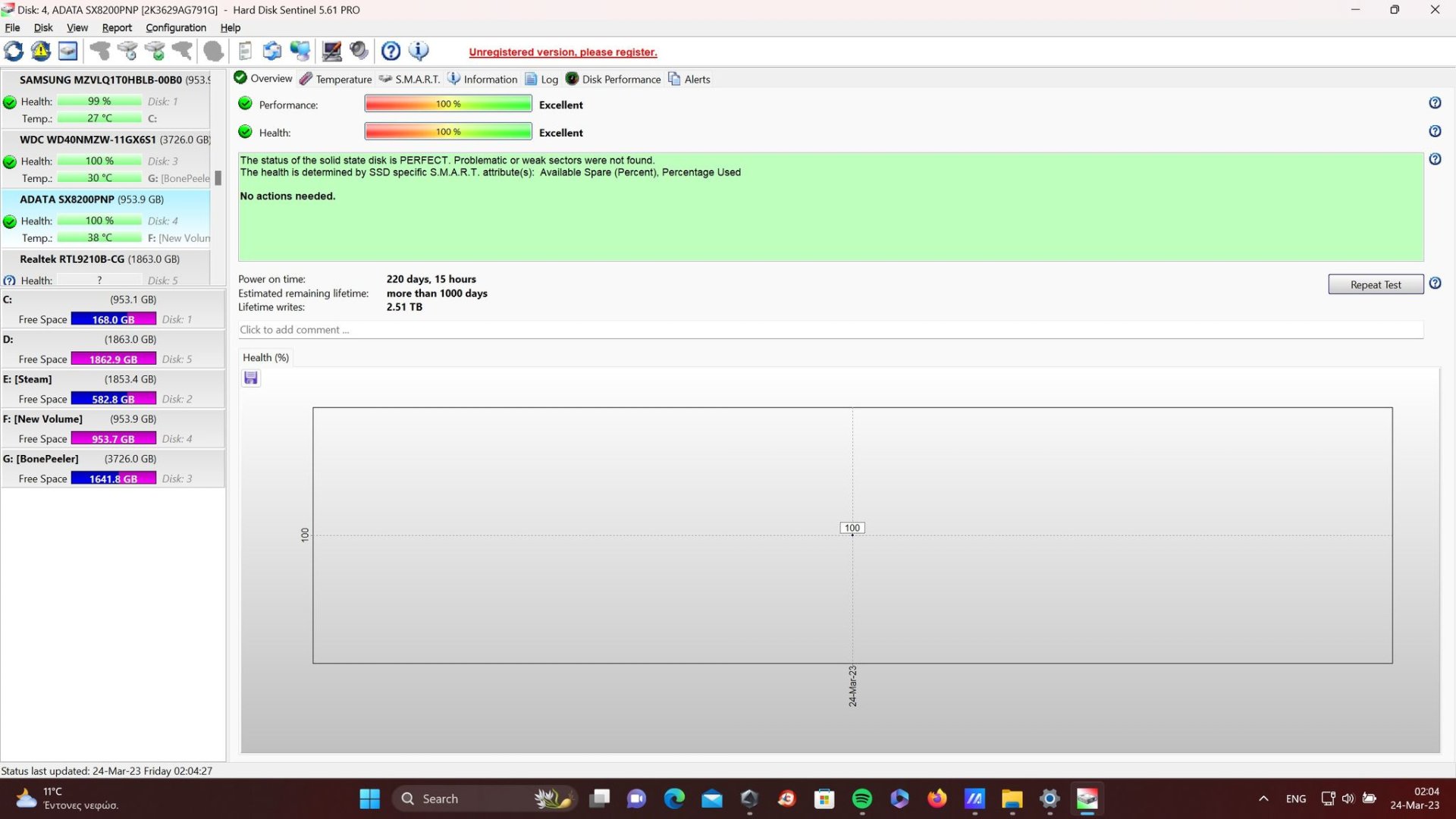
Task: Click the save icon above health chart
Action: [x=251, y=378]
